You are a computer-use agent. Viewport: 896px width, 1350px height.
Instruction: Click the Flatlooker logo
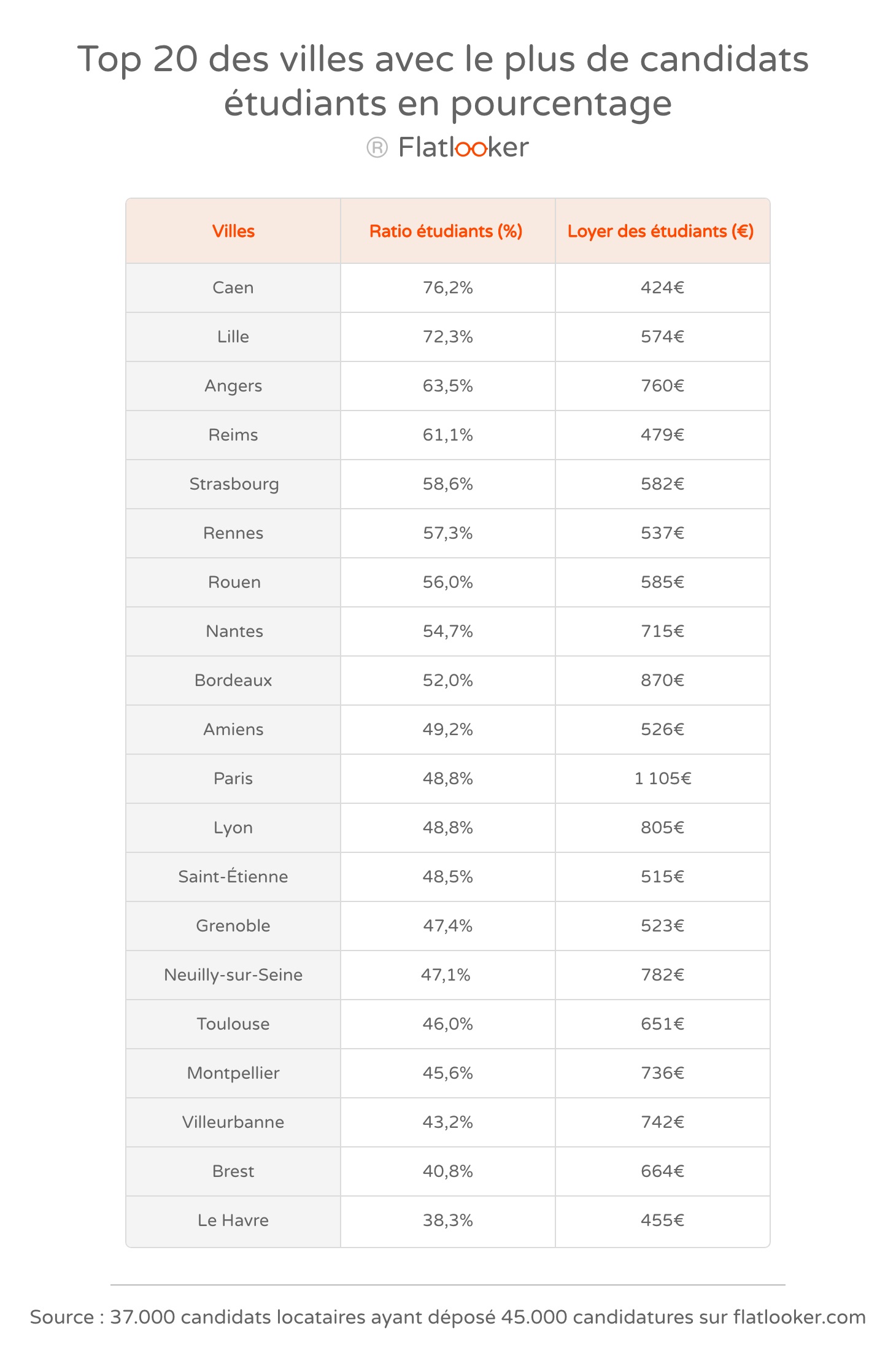(463, 147)
